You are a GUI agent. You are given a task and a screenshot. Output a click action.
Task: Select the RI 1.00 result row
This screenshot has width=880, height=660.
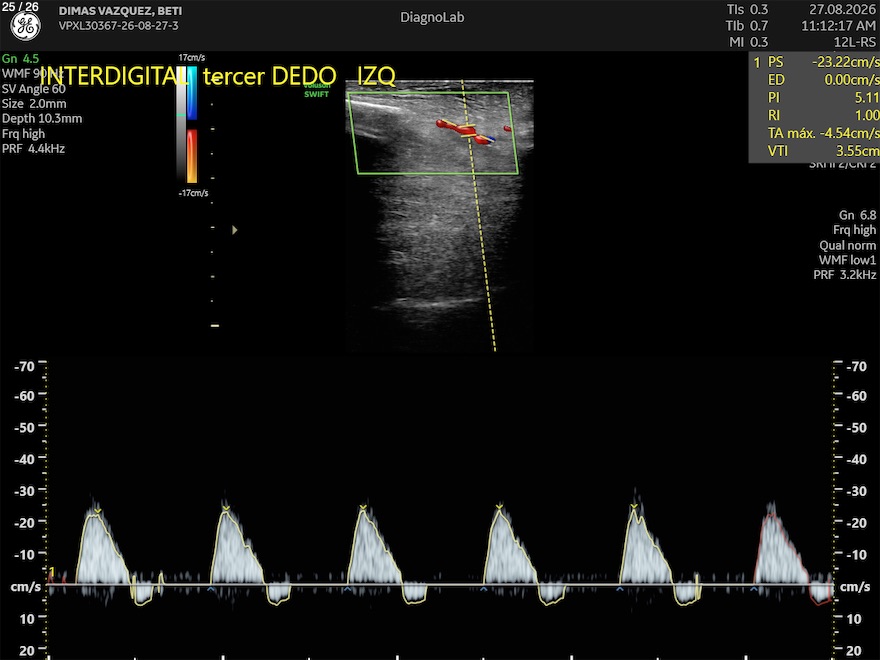pyautogui.click(x=814, y=115)
